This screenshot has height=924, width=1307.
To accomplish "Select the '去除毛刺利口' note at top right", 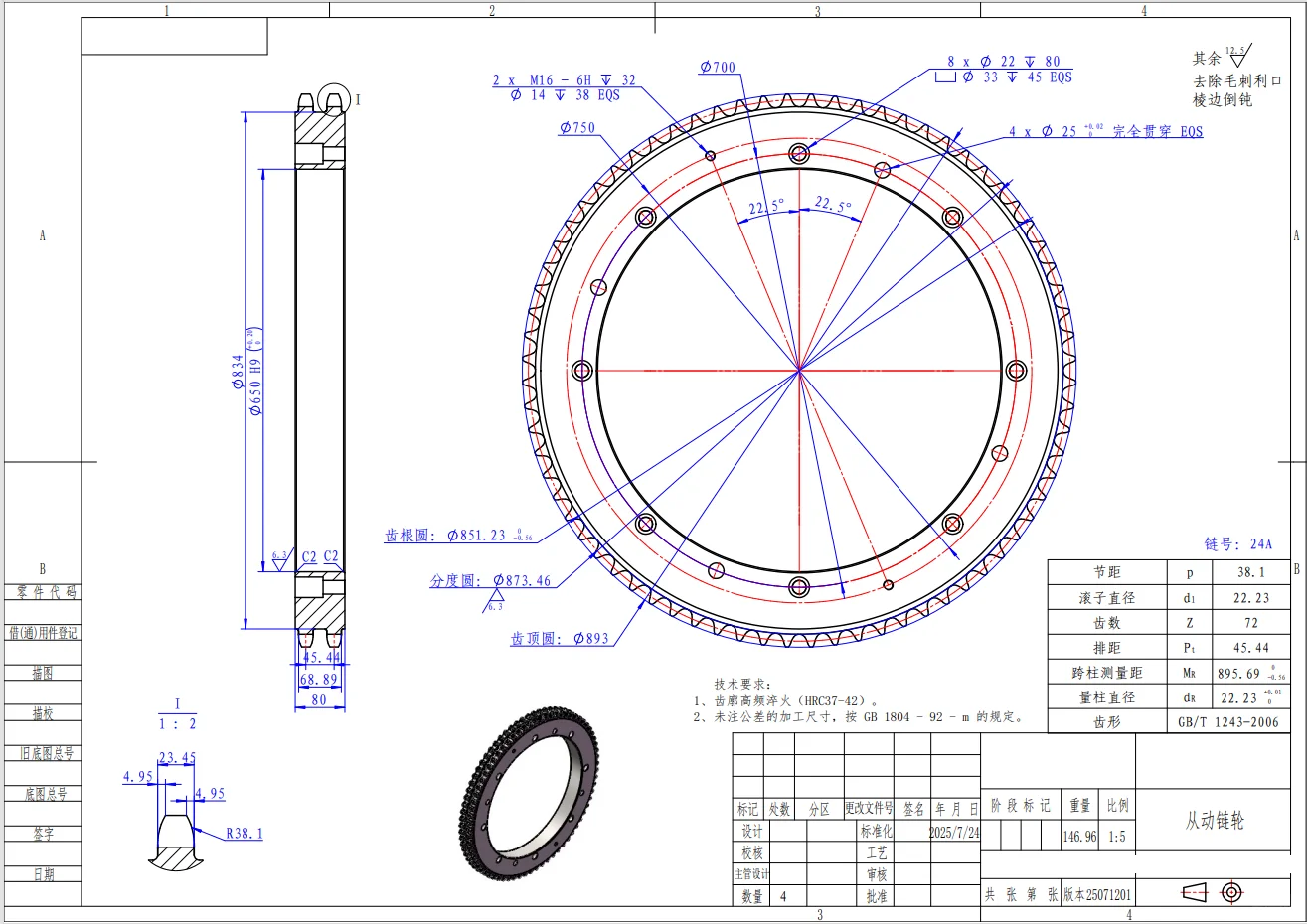I will [1237, 80].
